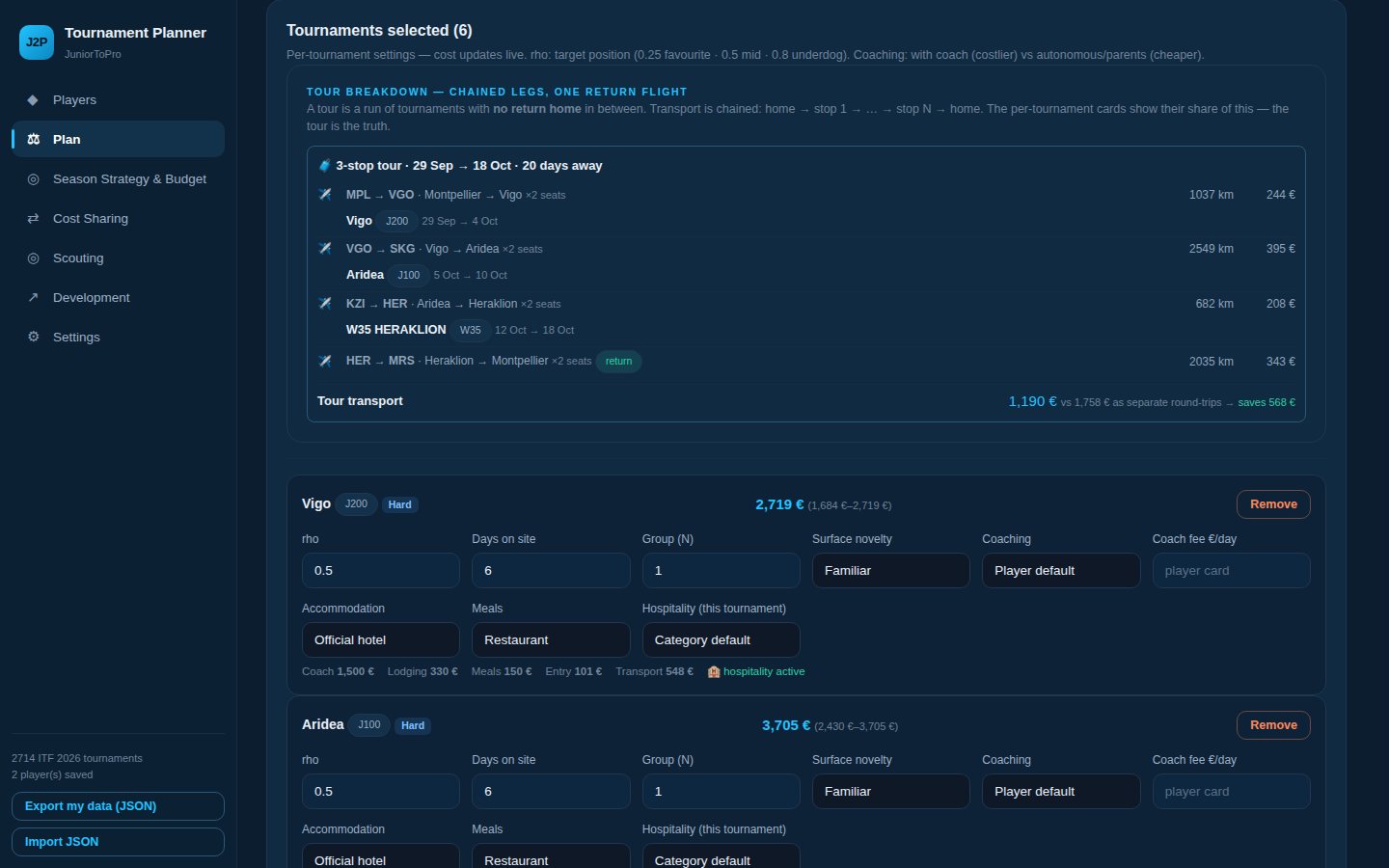
Task: Click Aridea total cost 3,705 €
Action: [786, 725]
